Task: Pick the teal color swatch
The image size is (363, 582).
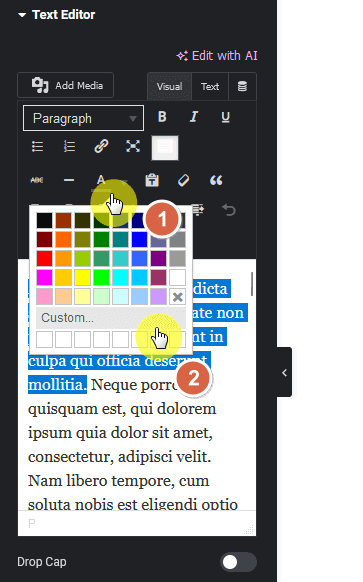Action: coord(120,239)
